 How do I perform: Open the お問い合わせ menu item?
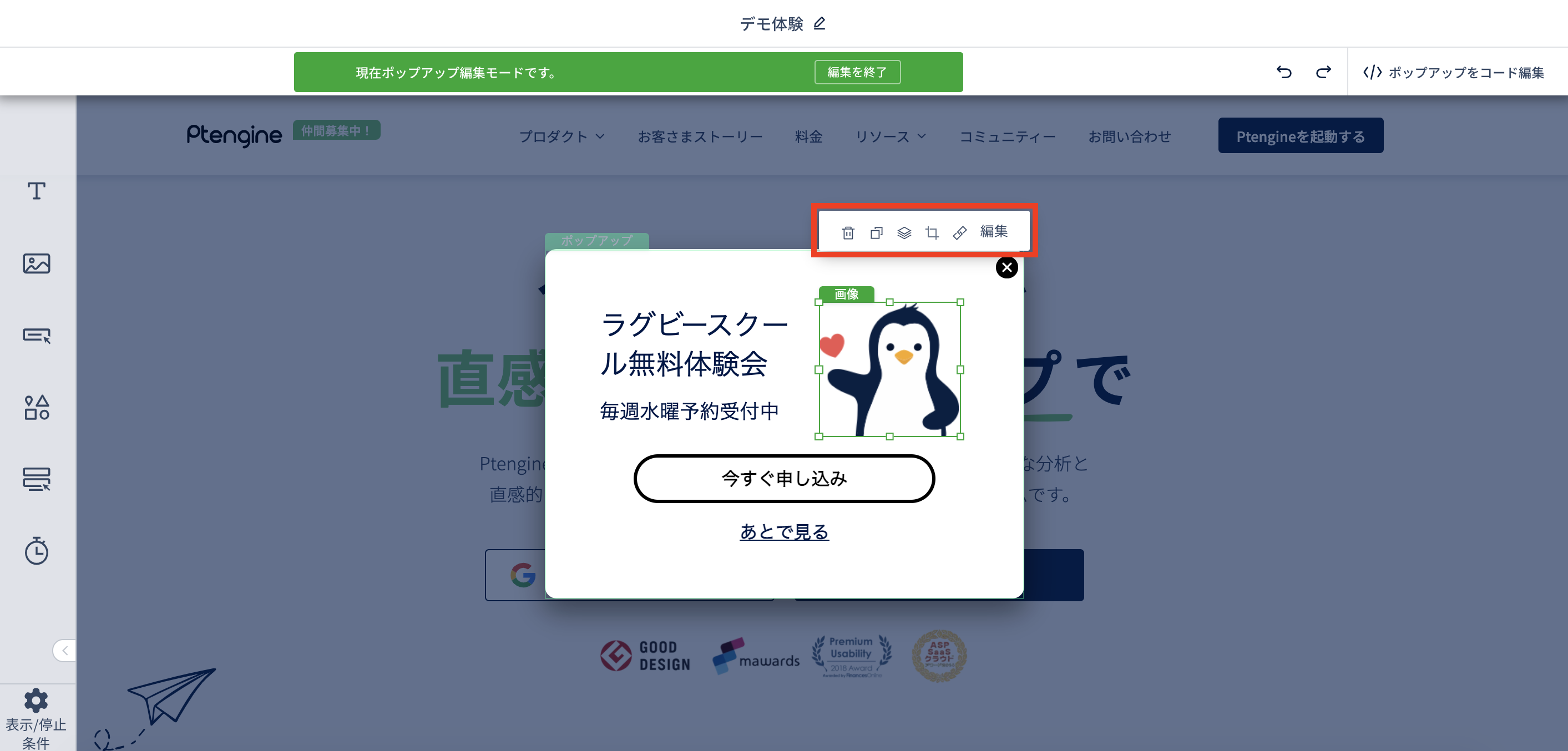click(1129, 136)
